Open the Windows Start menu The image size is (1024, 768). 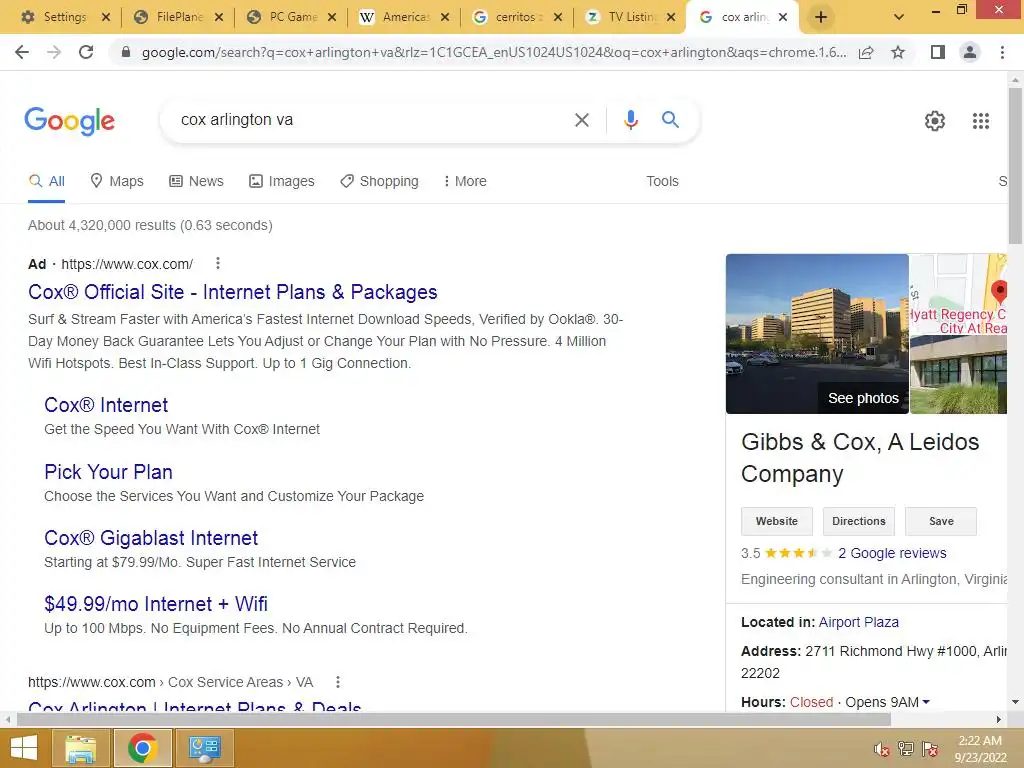24,748
